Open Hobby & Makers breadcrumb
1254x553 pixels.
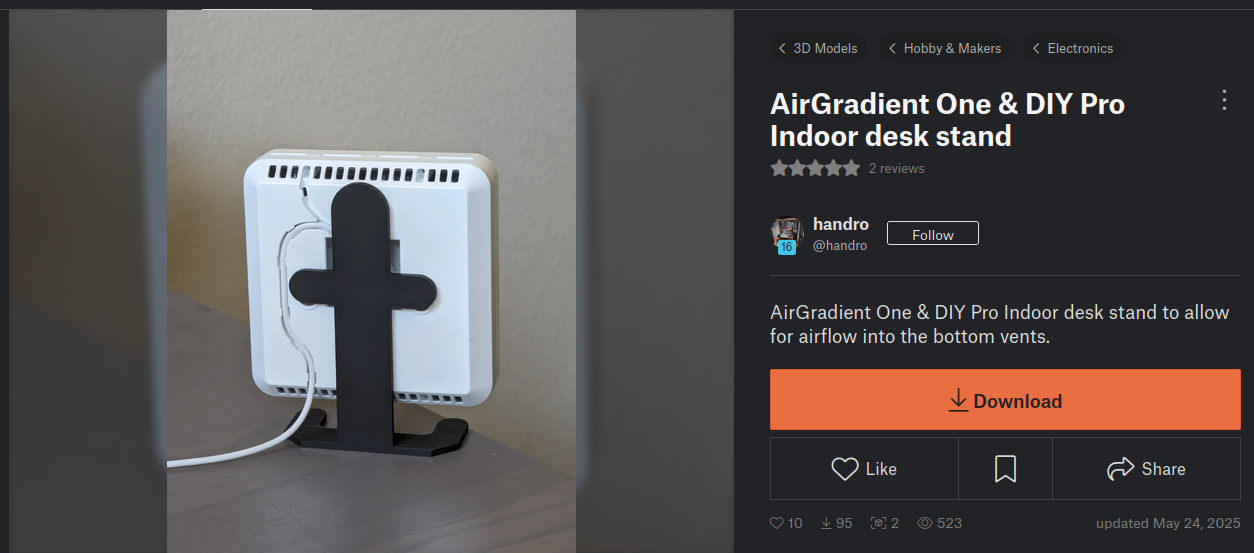click(945, 48)
